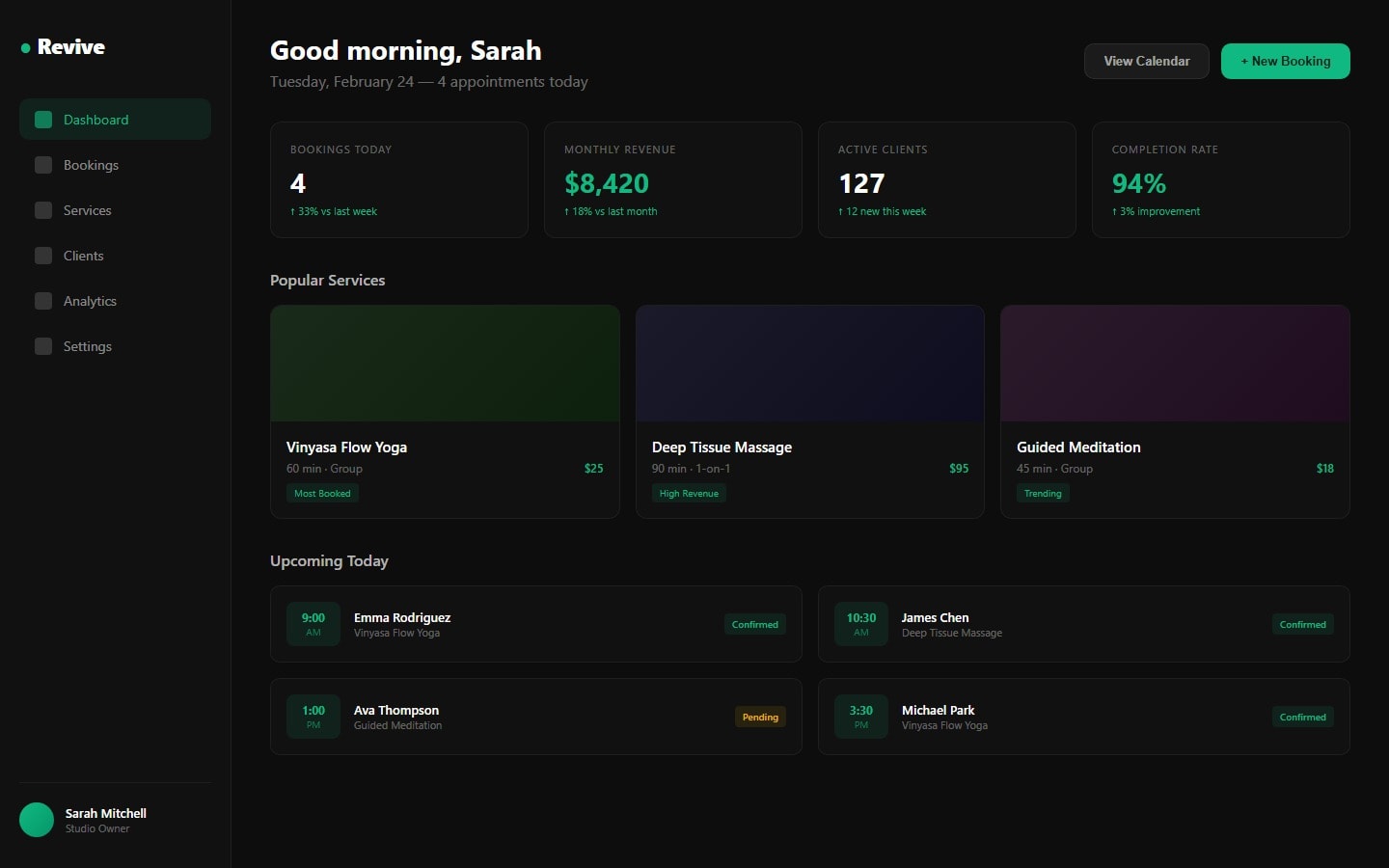Toggle Ava Thompson's Pending status badge
Image resolution: width=1389 pixels, height=868 pixels.
(760, 717)
